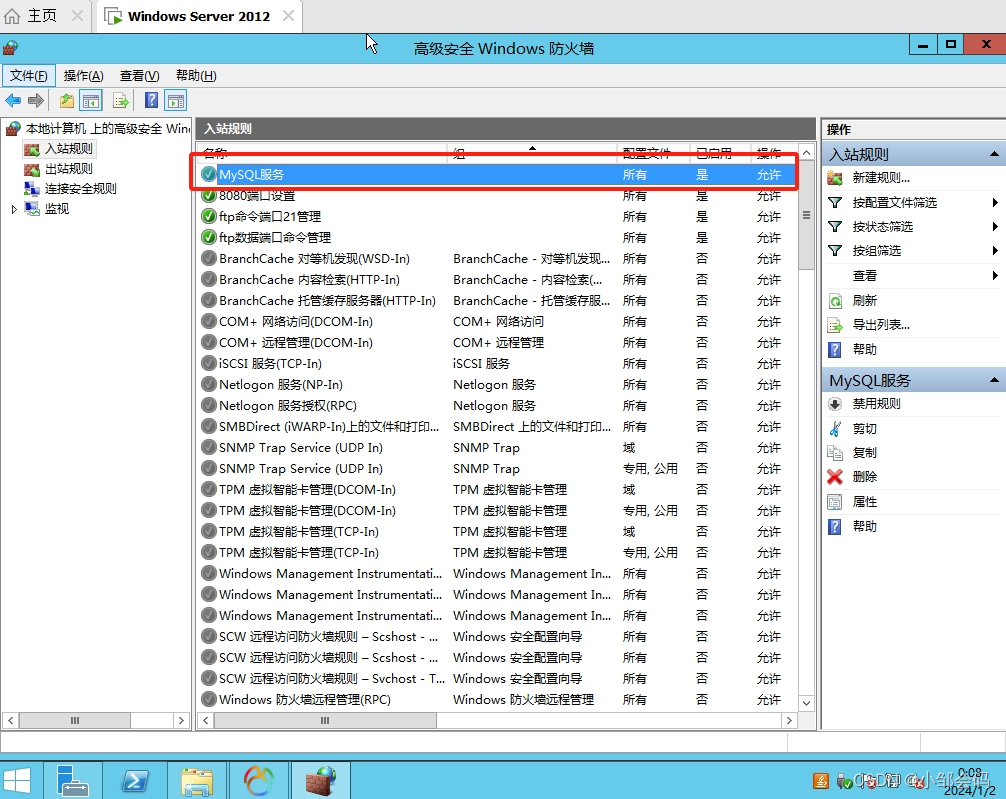The height and width of the screenshot is (799, 1006).
Task: Click the Forward arrow toolbar icon
Action: coord(36,100)
